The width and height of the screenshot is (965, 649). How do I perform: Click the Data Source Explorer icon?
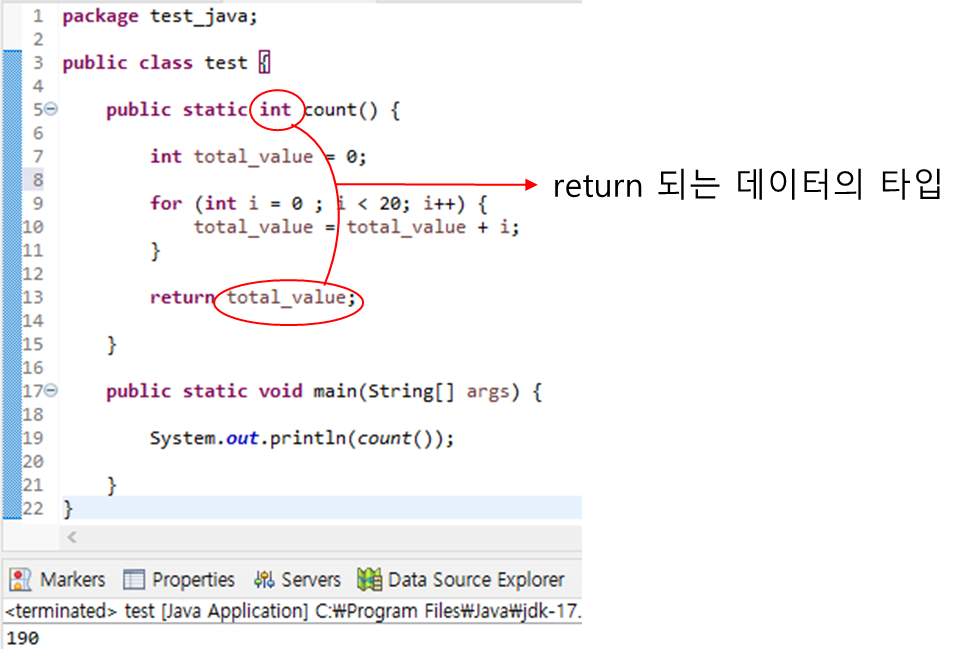pyautogui.click(x=369, y=579)
